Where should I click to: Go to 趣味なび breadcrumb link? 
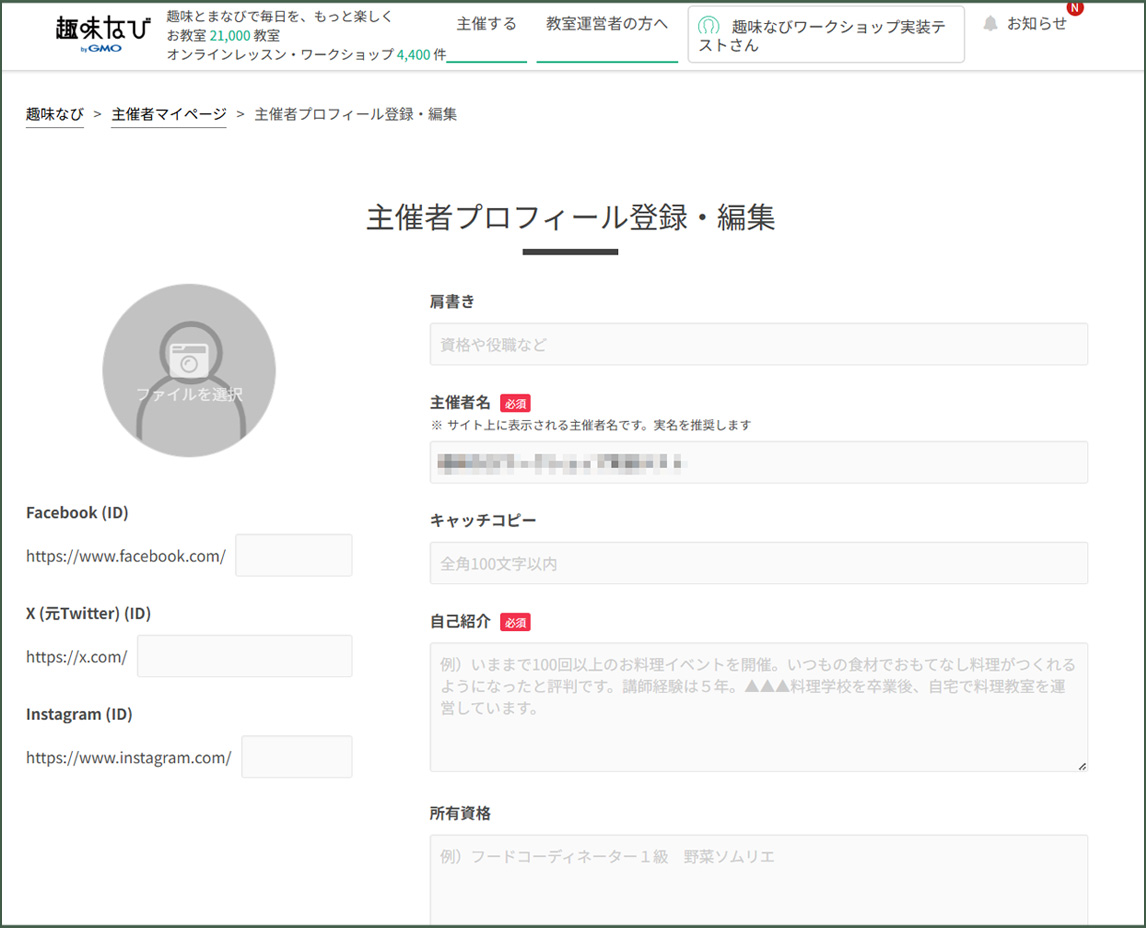[55, 114]
